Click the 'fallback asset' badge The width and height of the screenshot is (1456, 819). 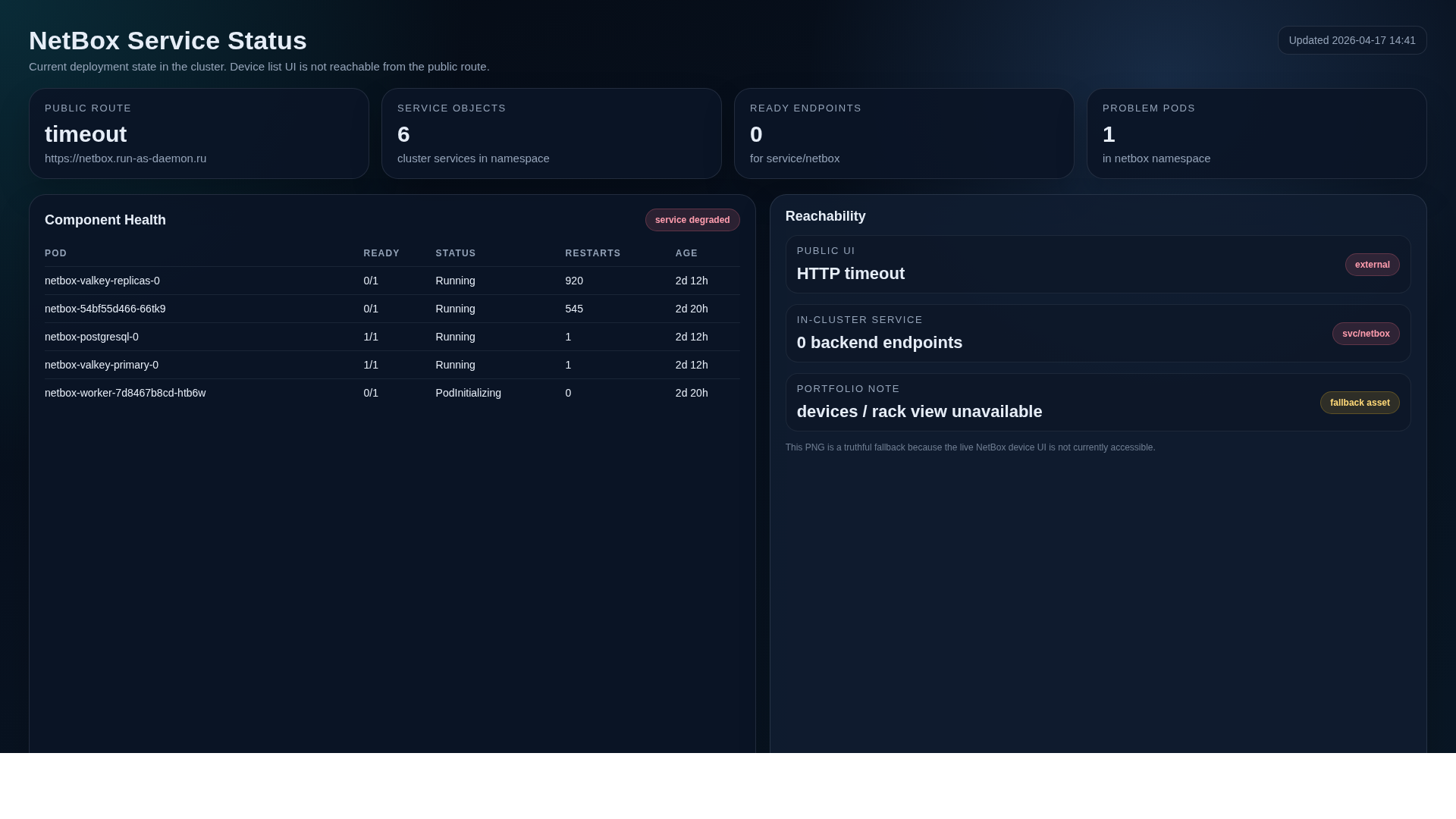(1359, 402)
